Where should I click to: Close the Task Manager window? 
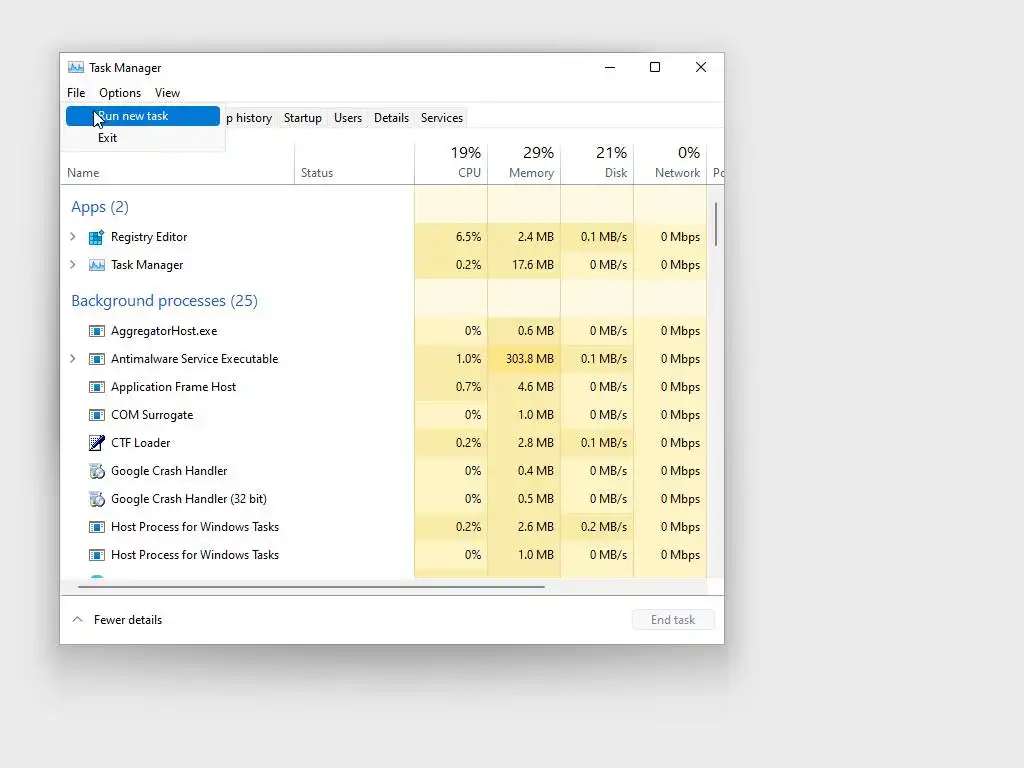[x=701, y=67]
